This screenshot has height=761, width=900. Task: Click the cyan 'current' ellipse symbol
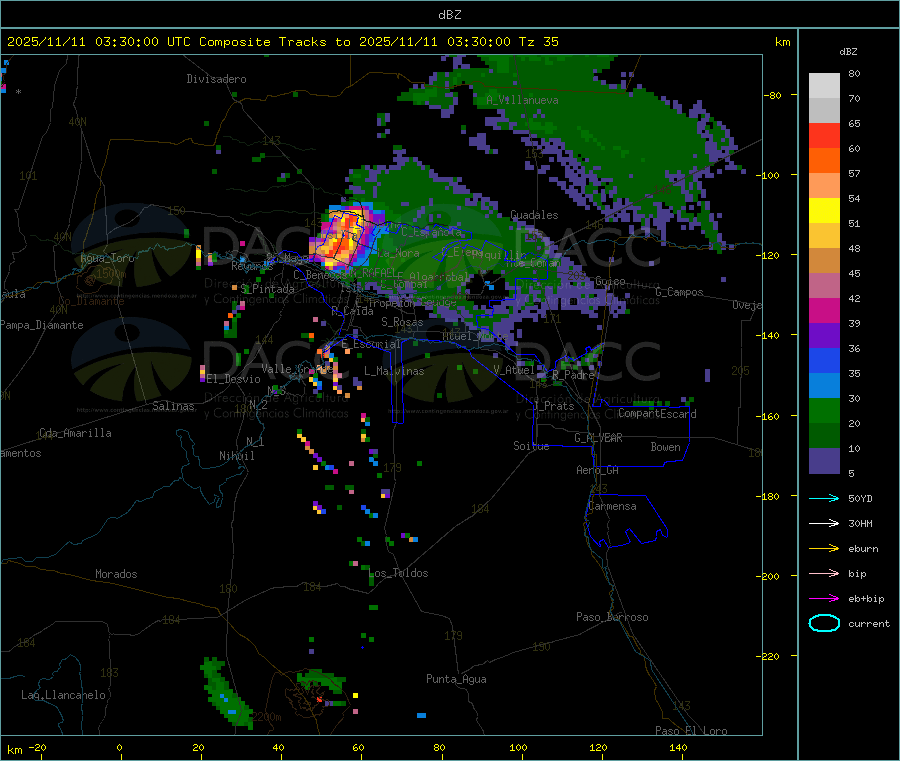coord(824,623)
